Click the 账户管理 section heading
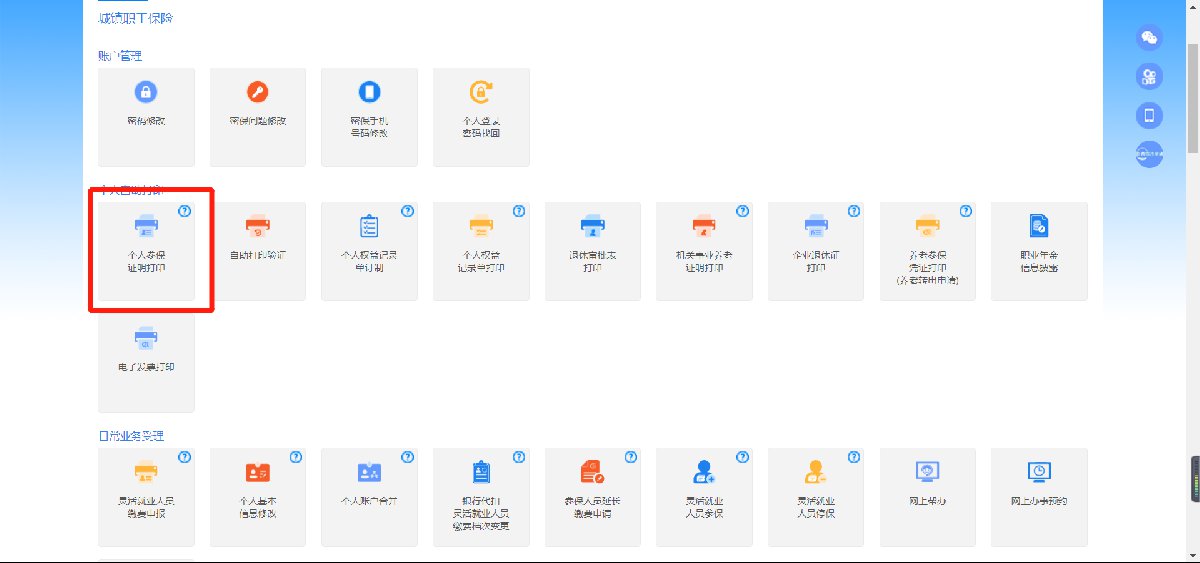 (x=120, y=55)
